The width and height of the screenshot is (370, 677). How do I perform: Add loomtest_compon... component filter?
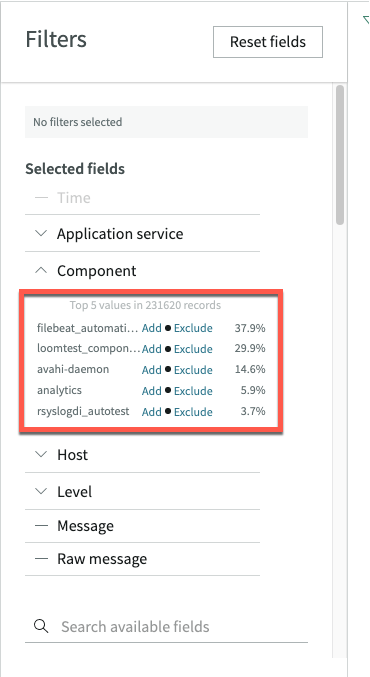[152, 349]
